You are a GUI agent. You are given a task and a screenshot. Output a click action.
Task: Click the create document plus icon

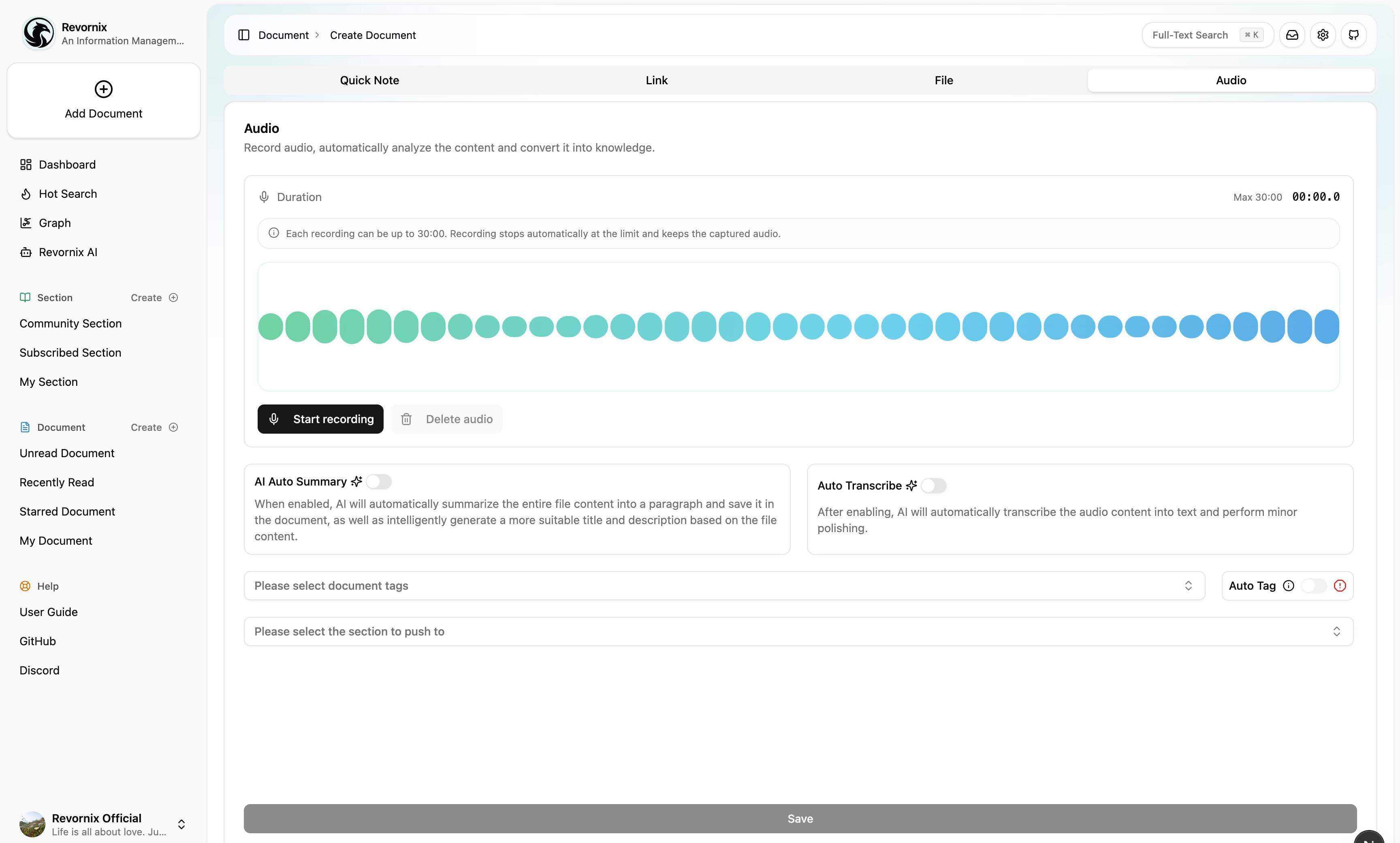coord(174,427)
